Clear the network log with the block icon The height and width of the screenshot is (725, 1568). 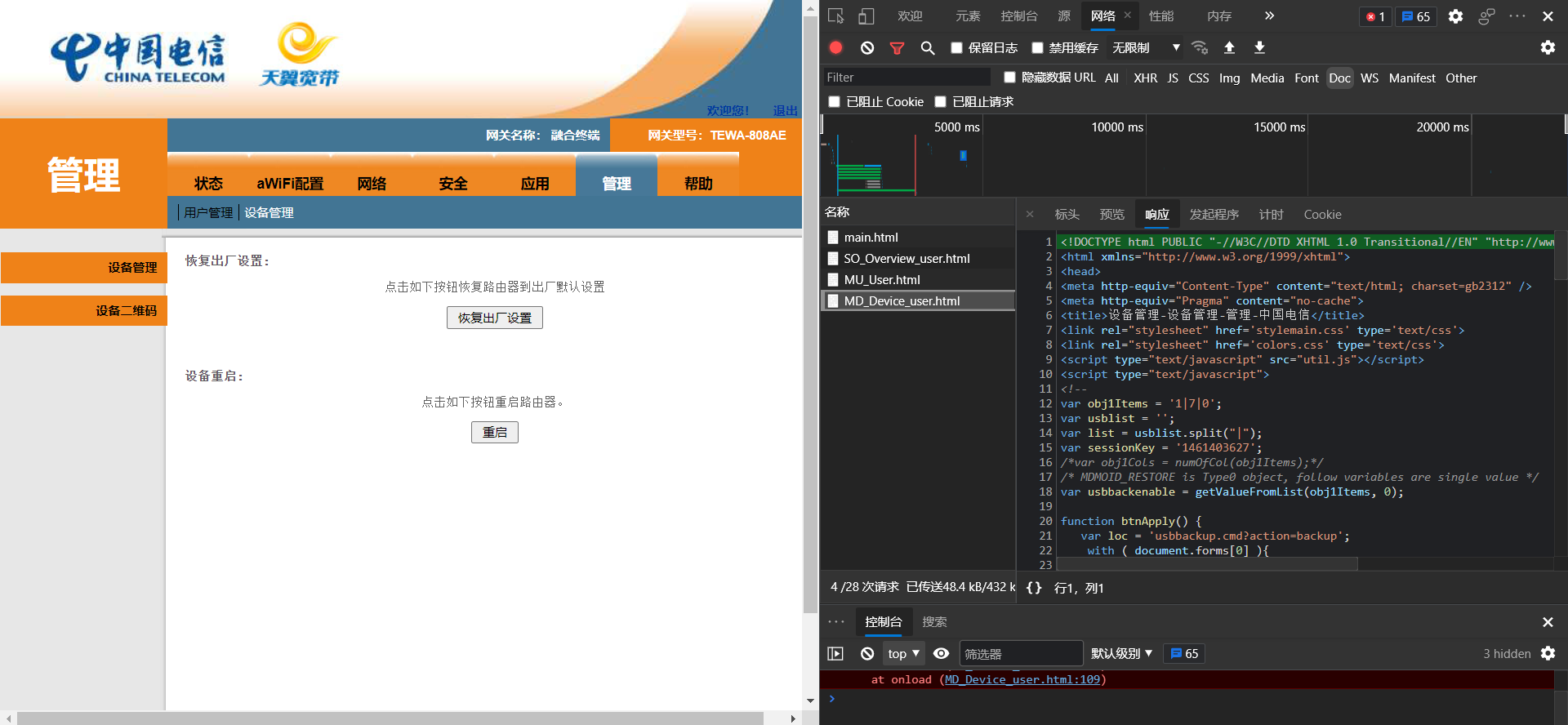pos(867,48)
